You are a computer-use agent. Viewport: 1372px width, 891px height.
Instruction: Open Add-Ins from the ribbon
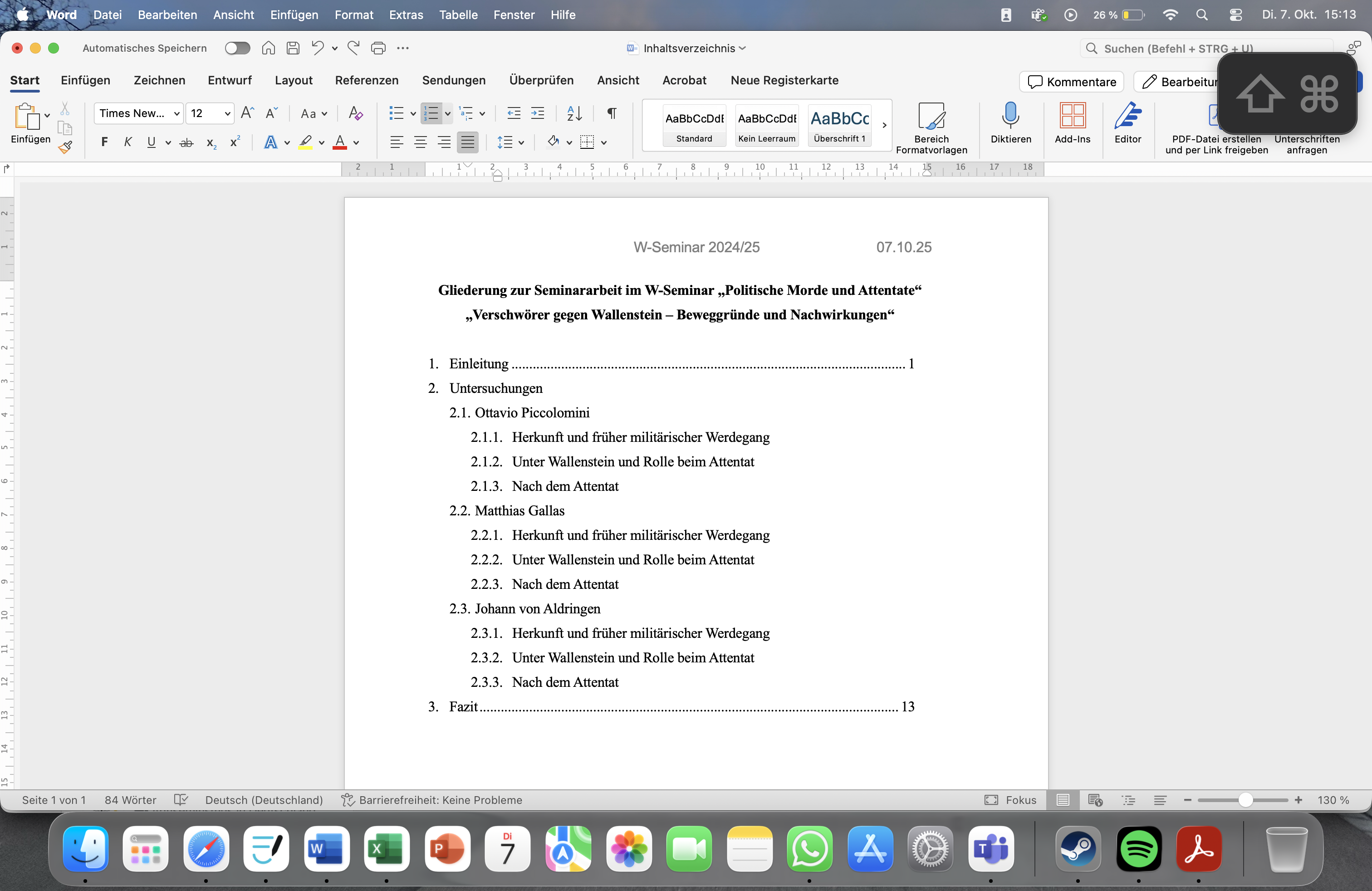(x=1072, y=123)
